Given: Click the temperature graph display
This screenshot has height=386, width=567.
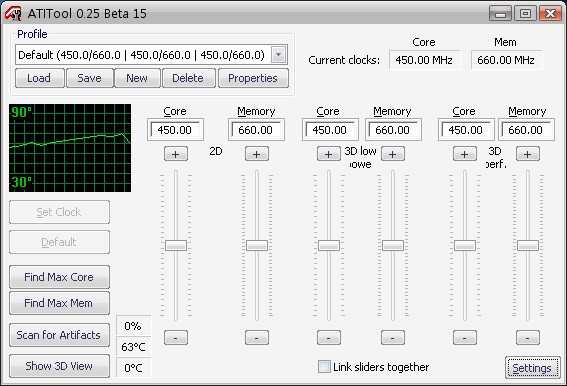Looking at the screenshot, I should tap(70, 148).
